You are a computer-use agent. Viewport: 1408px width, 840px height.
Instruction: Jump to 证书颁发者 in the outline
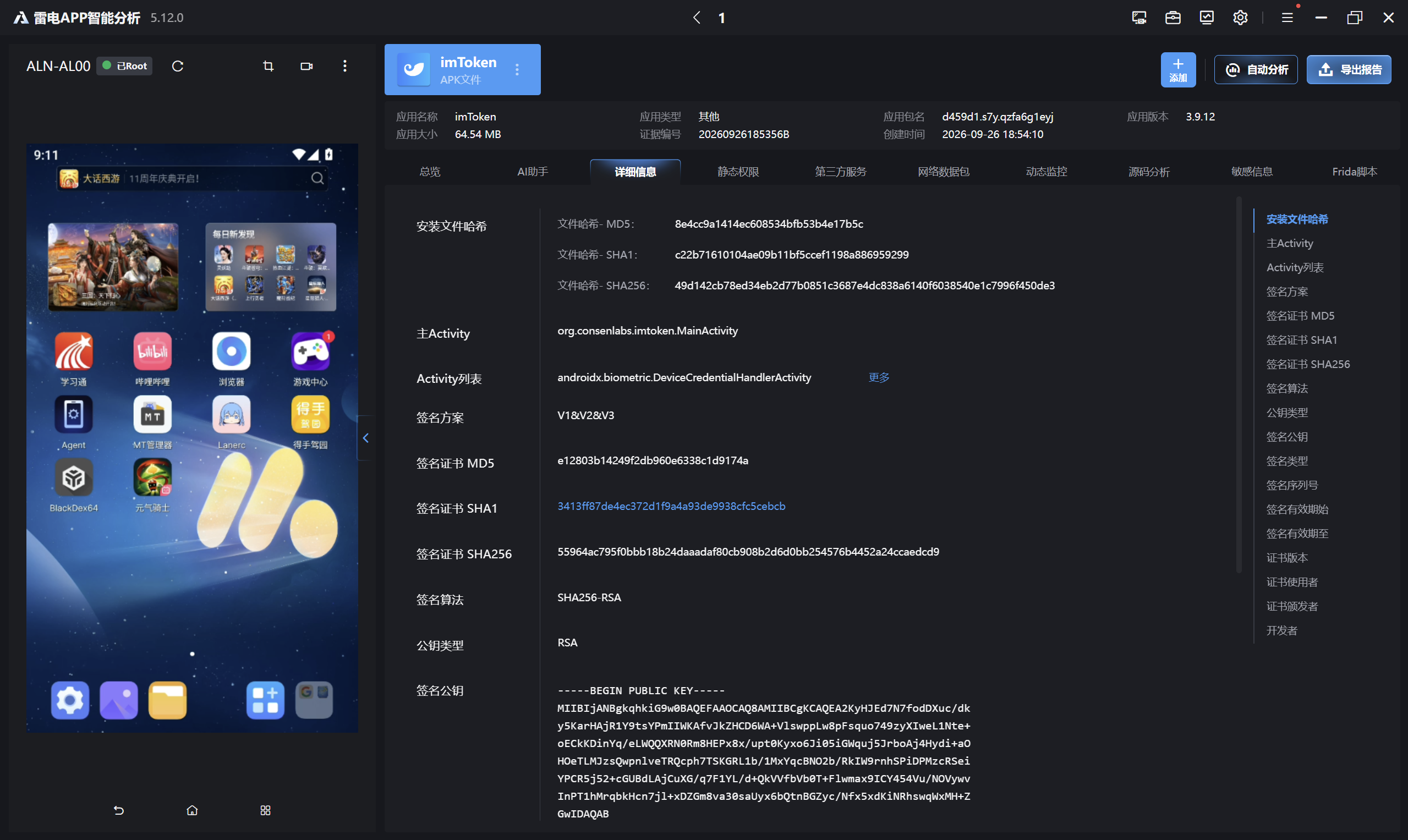coord(1292,606)
